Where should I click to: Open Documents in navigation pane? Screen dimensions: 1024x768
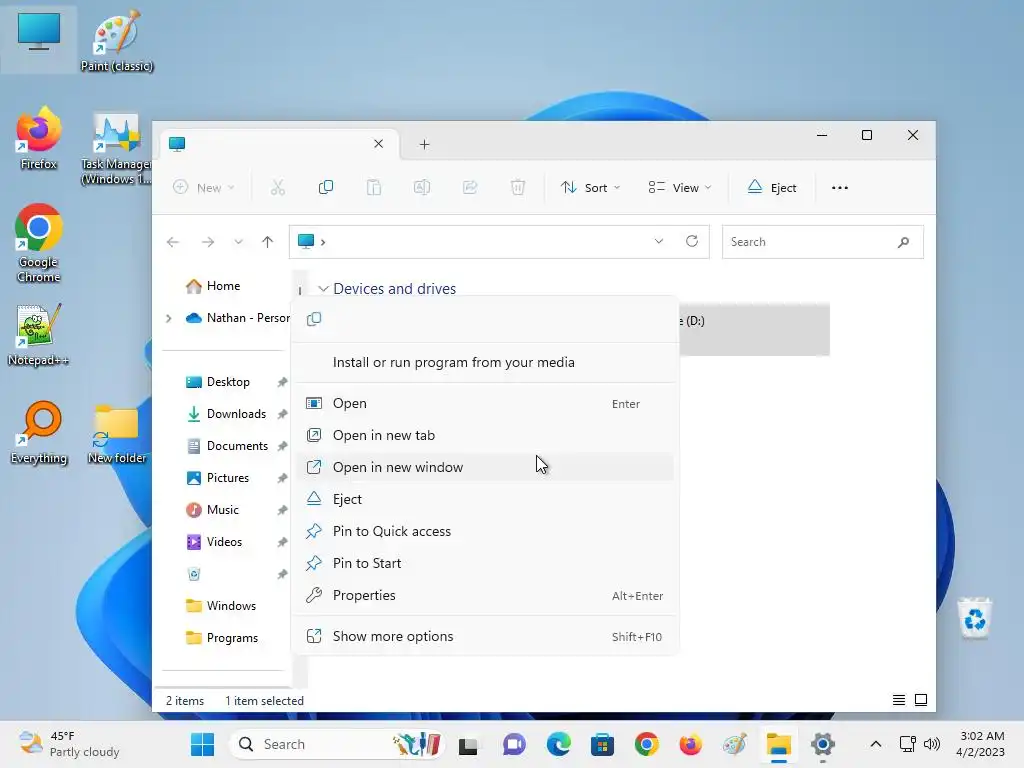[x=227, y=446]
